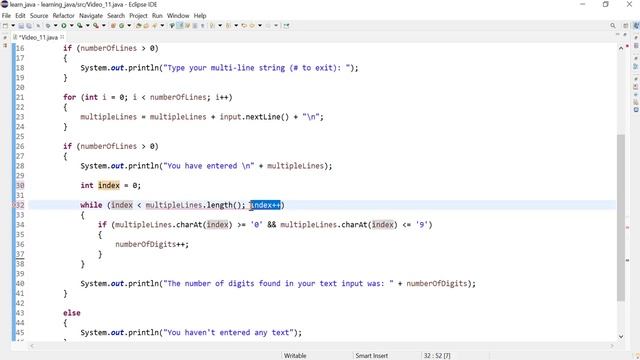The image size is (640, 360).
Task: Click the Open Task toolbar icon
Action: [x=146, y=25]
